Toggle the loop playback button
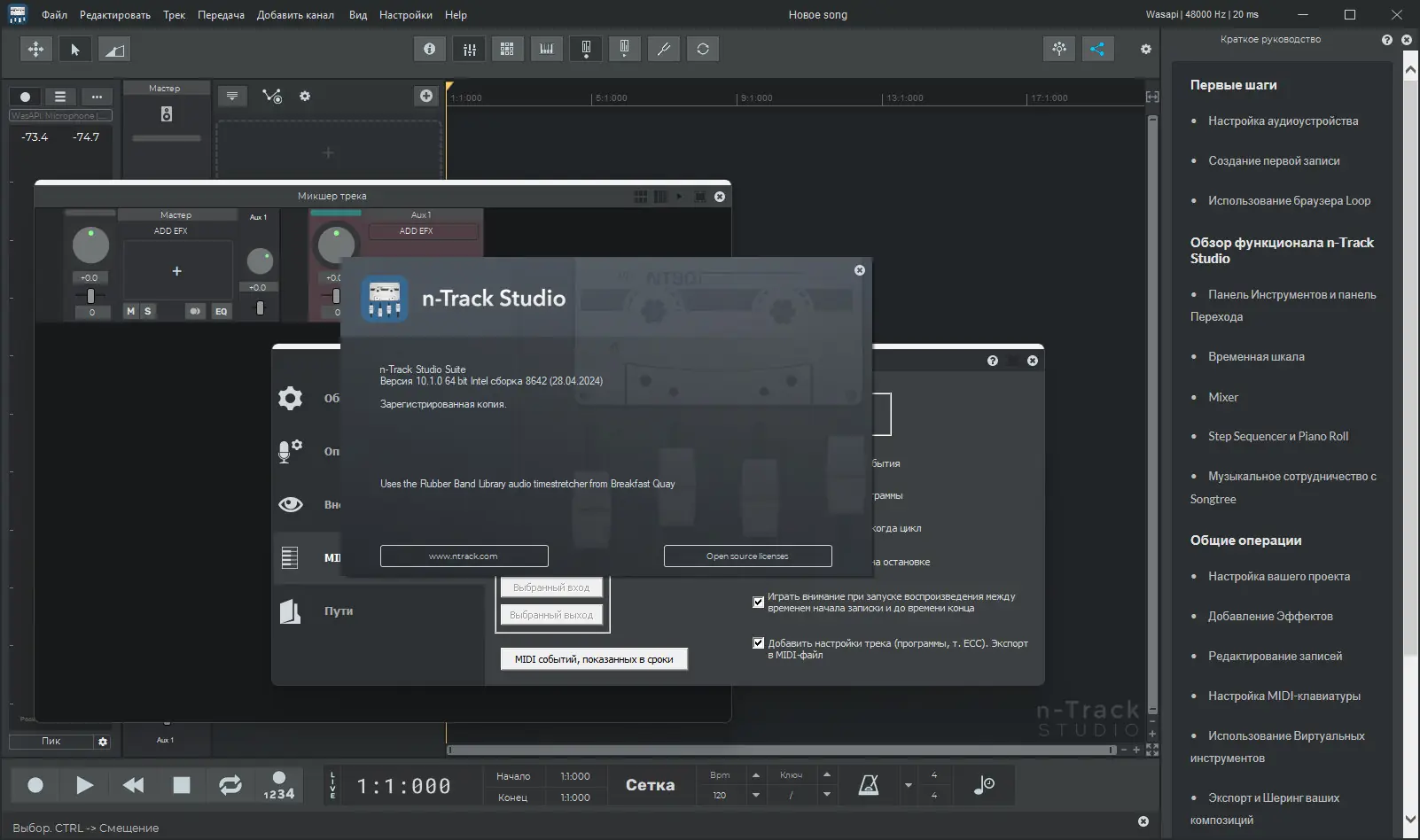This screenshot has width=1420, height=840. pos(230,785)
